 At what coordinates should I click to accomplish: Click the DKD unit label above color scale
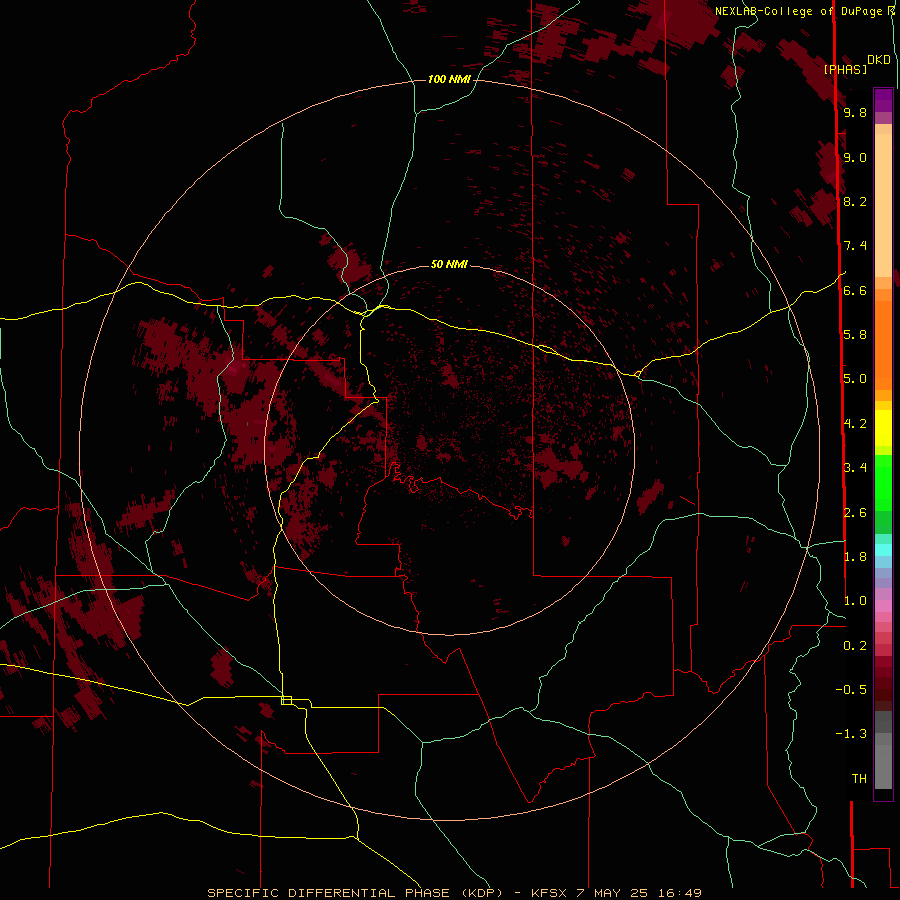pyautogui.click(x=878, y=60)
